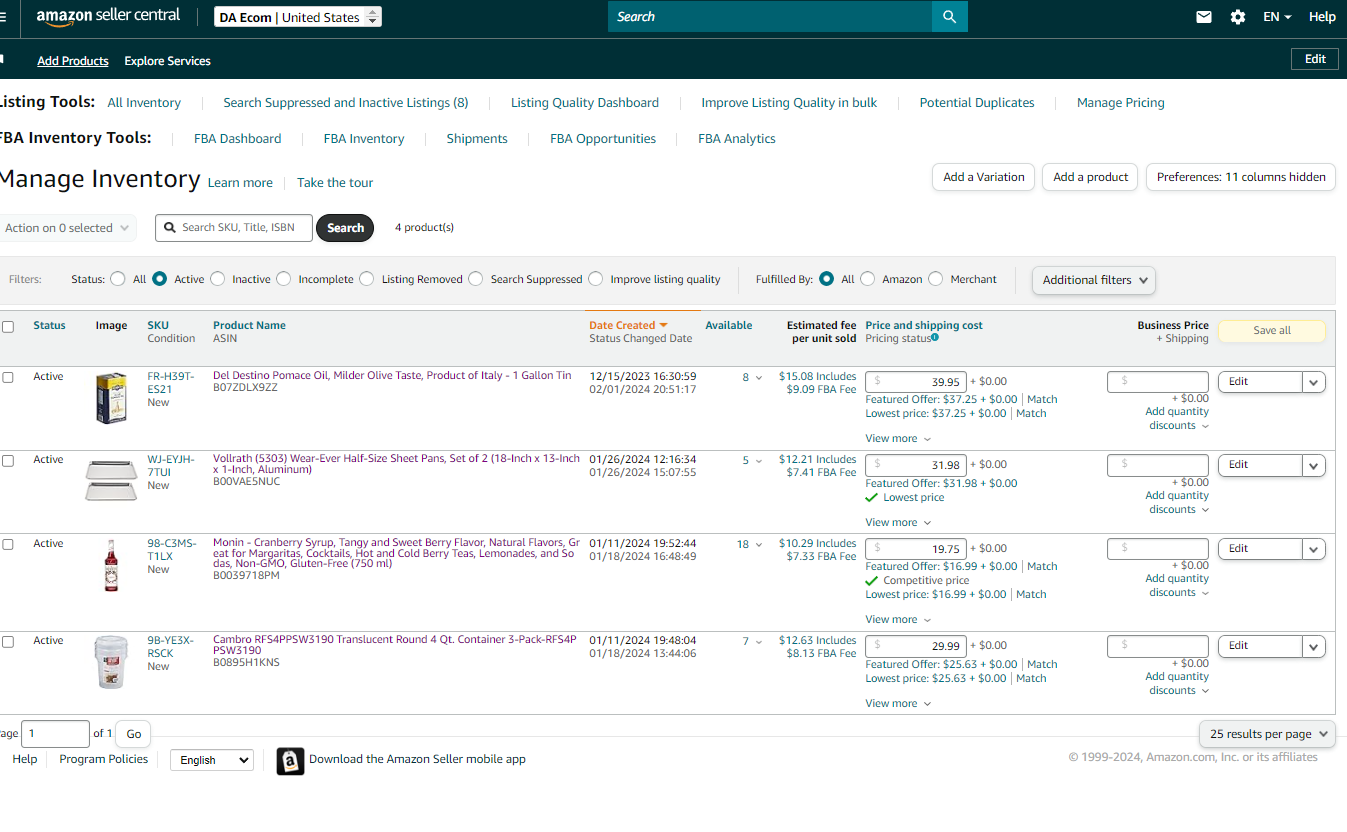Select Fulfilled By Merchant radio button

click(935, 279)
